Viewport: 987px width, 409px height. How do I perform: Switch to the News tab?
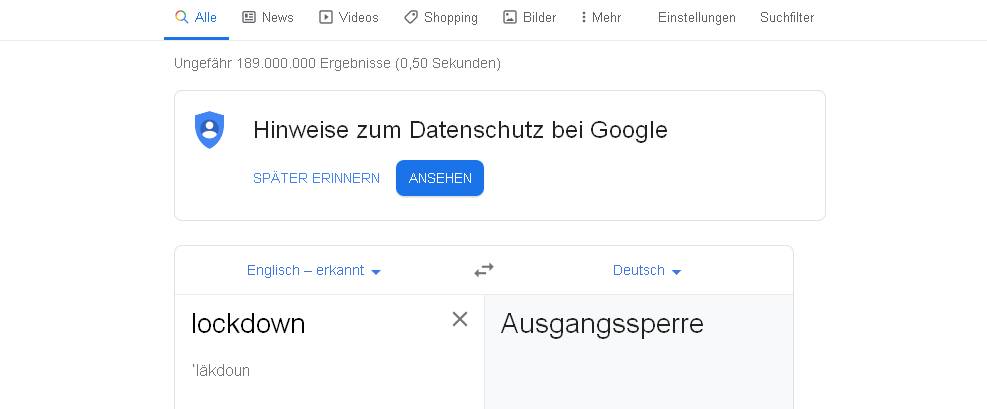[x=268, y=17]
